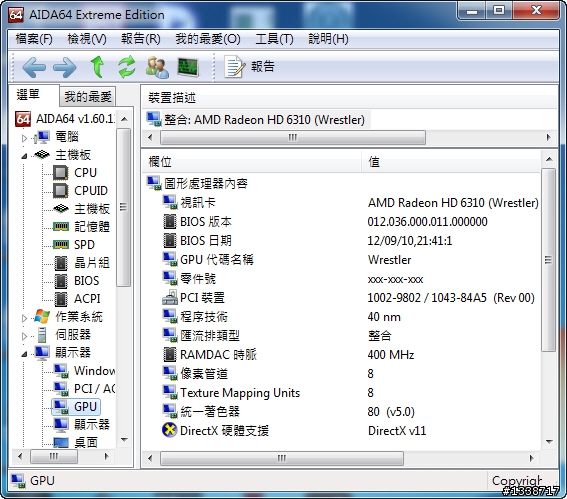Open the 工具(T) menu
The height and width of the screenshot is (499, 567).
point(274,39)
